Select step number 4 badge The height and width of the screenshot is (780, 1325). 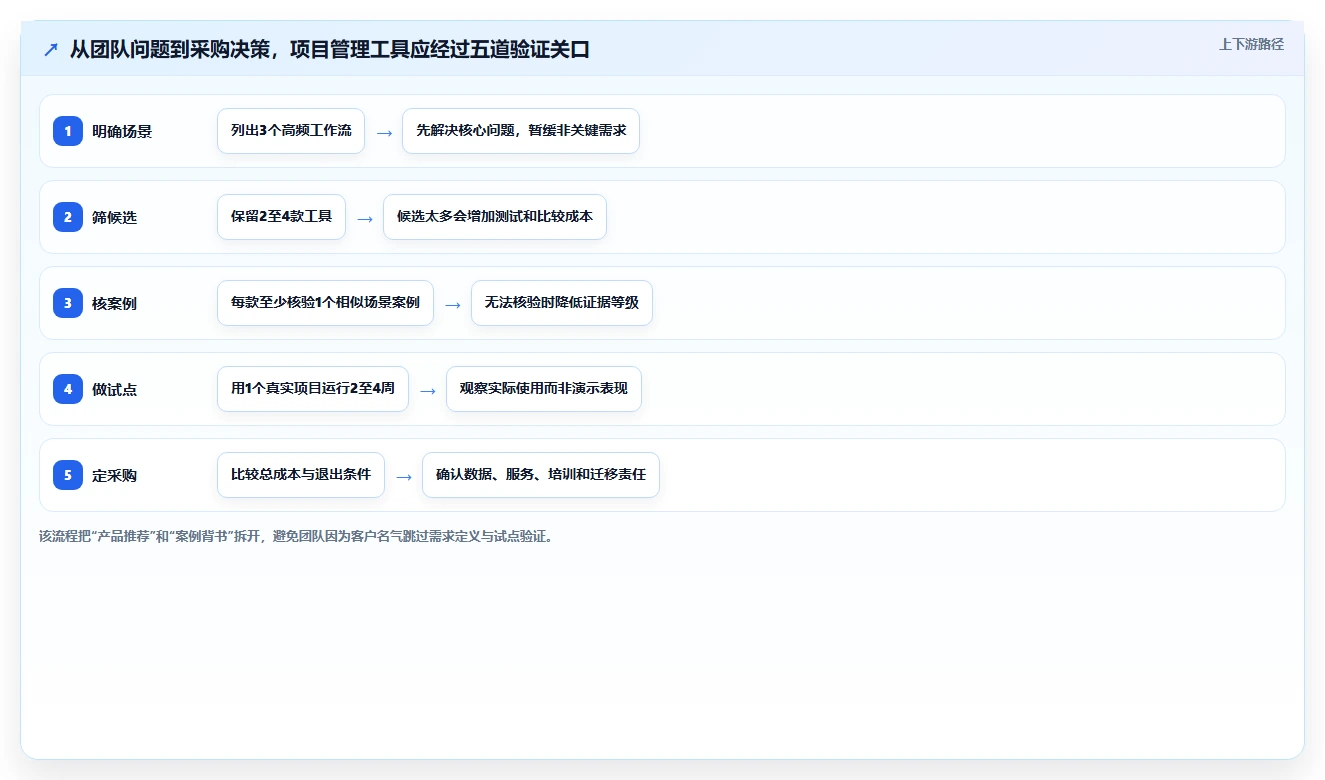(68, 389)
